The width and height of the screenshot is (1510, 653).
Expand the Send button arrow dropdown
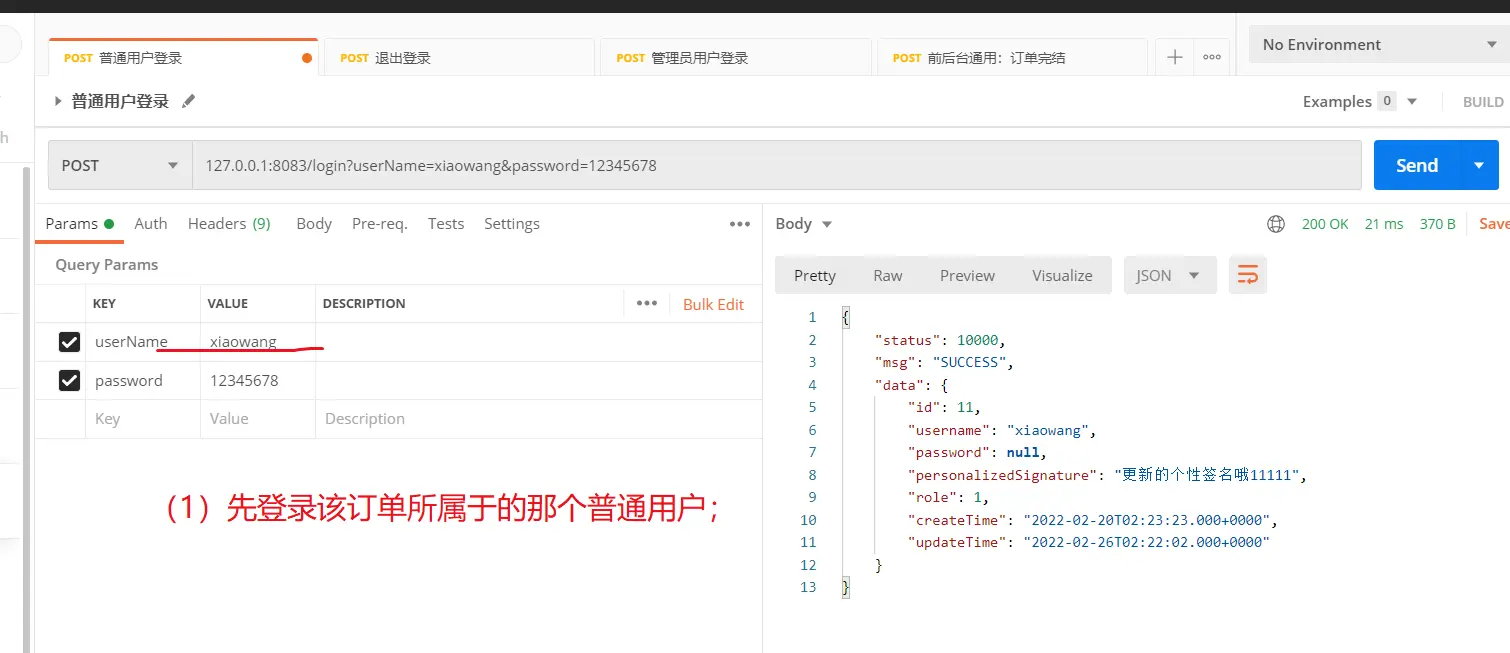coord(1480,165)
